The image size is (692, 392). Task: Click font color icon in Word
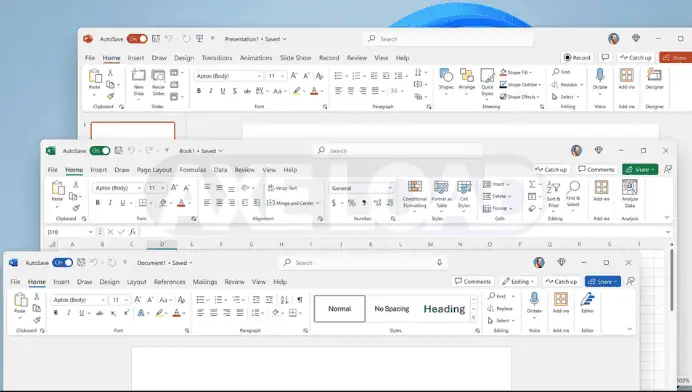pyautogui.click(x=177, y=313)
